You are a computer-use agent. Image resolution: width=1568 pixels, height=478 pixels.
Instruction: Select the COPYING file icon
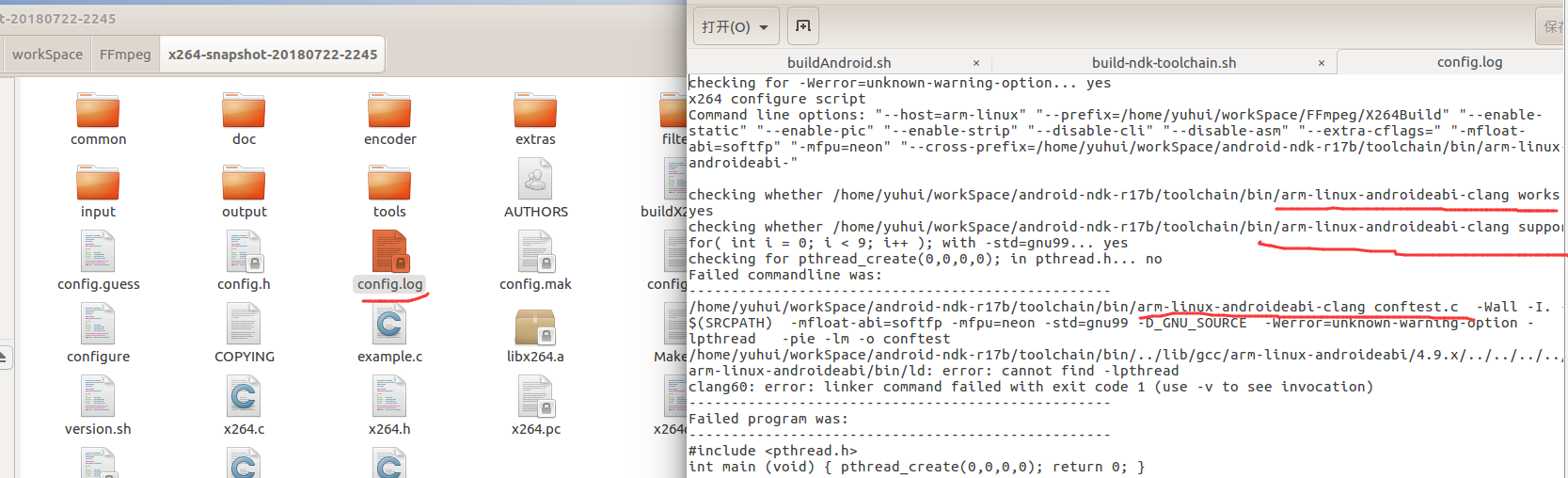click(244, 324)
